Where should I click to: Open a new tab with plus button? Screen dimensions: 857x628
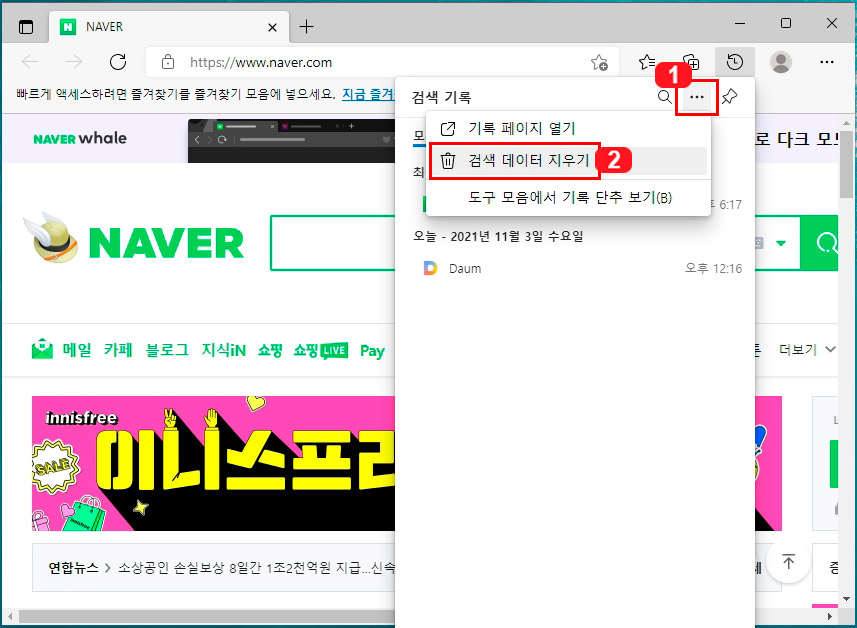307,26
